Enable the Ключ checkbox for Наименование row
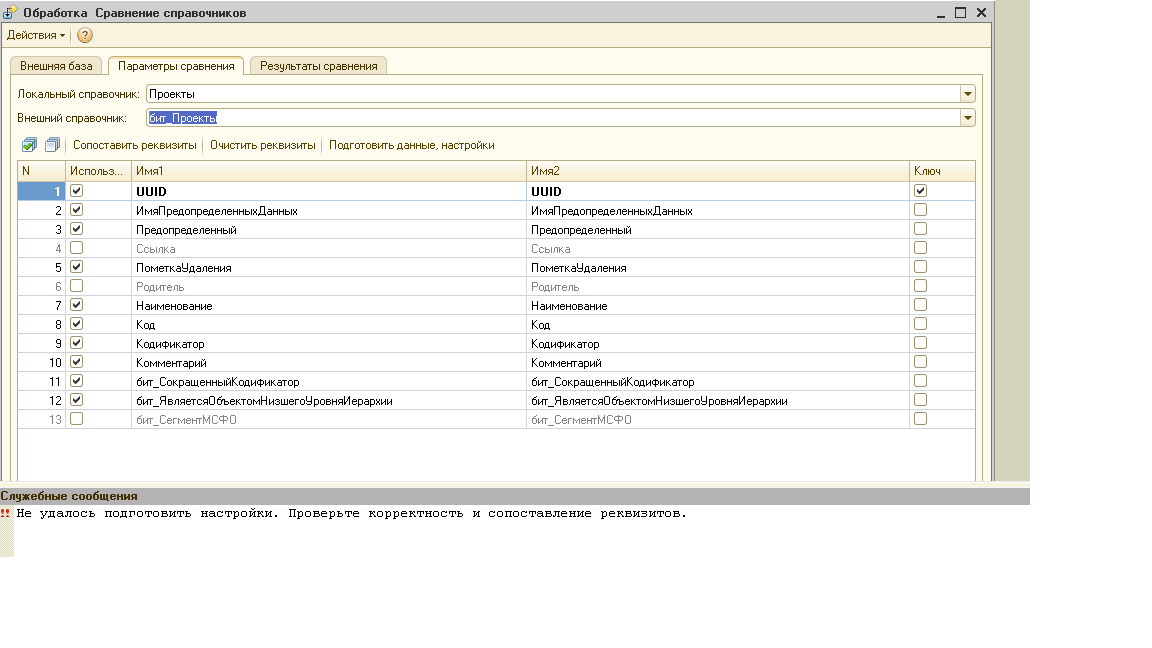This screenshot has width=1152, height=648. point(920,305)
